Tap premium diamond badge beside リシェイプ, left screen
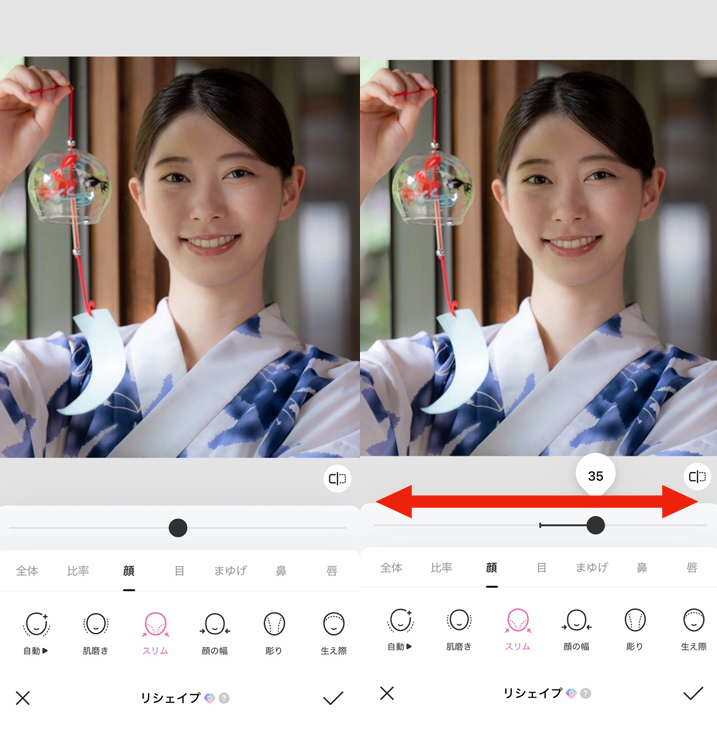 (210, 698)
